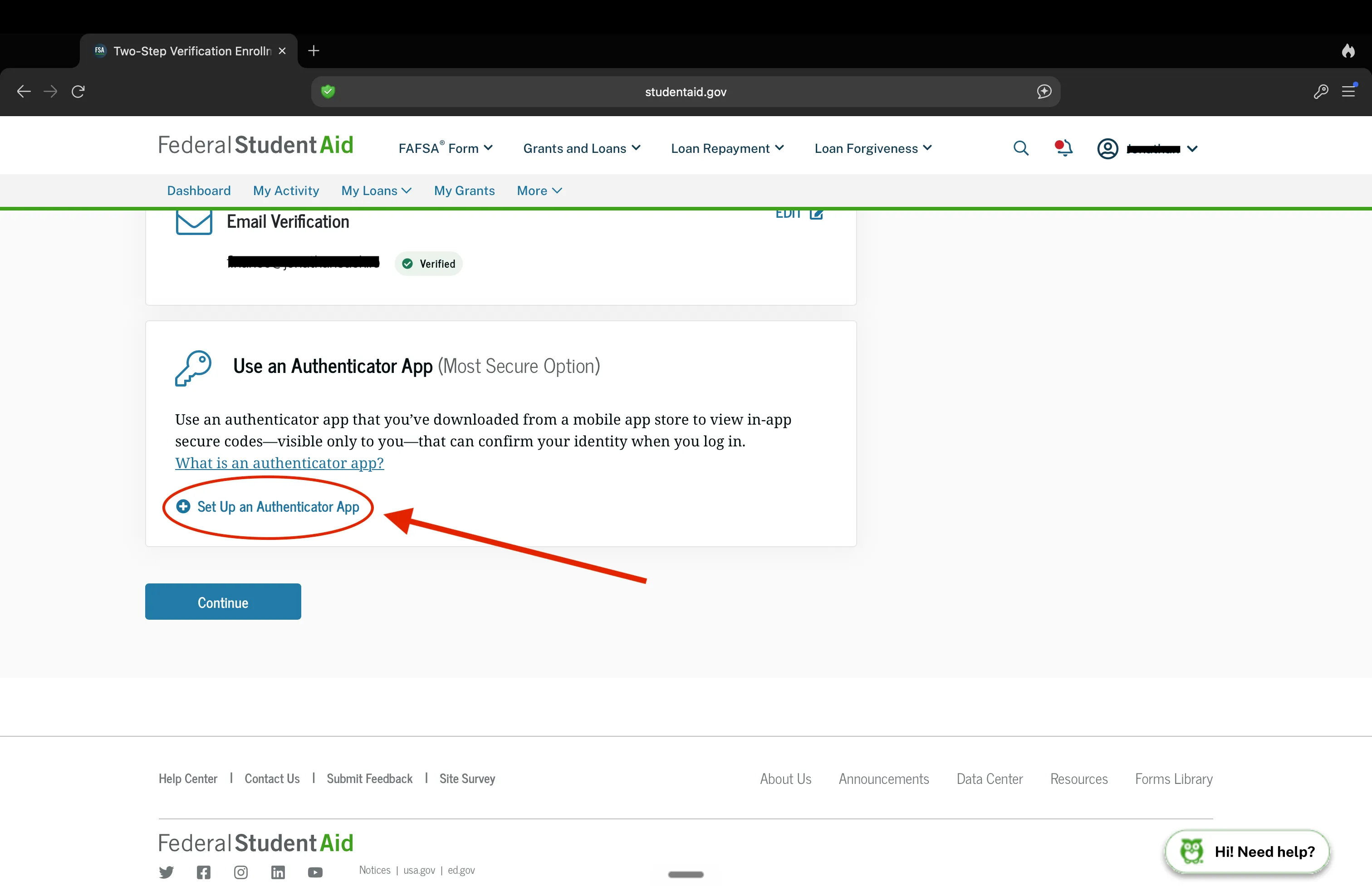Open a new browser tab
The height and width of the screenshot is (891, 1372).
[314, 51]
